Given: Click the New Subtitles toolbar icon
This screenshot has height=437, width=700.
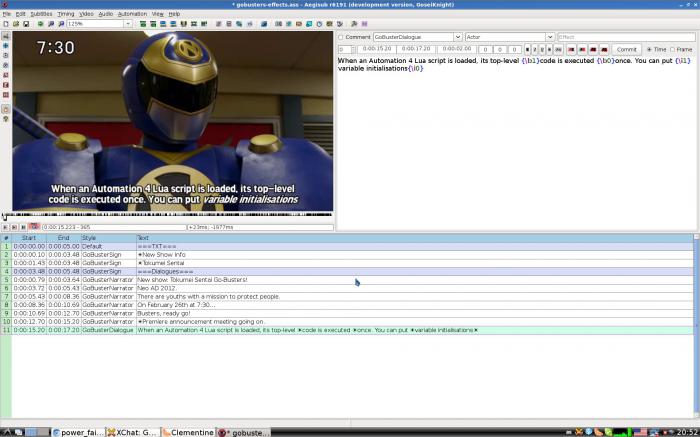Looking at the screenshot, I should [6, 24].
